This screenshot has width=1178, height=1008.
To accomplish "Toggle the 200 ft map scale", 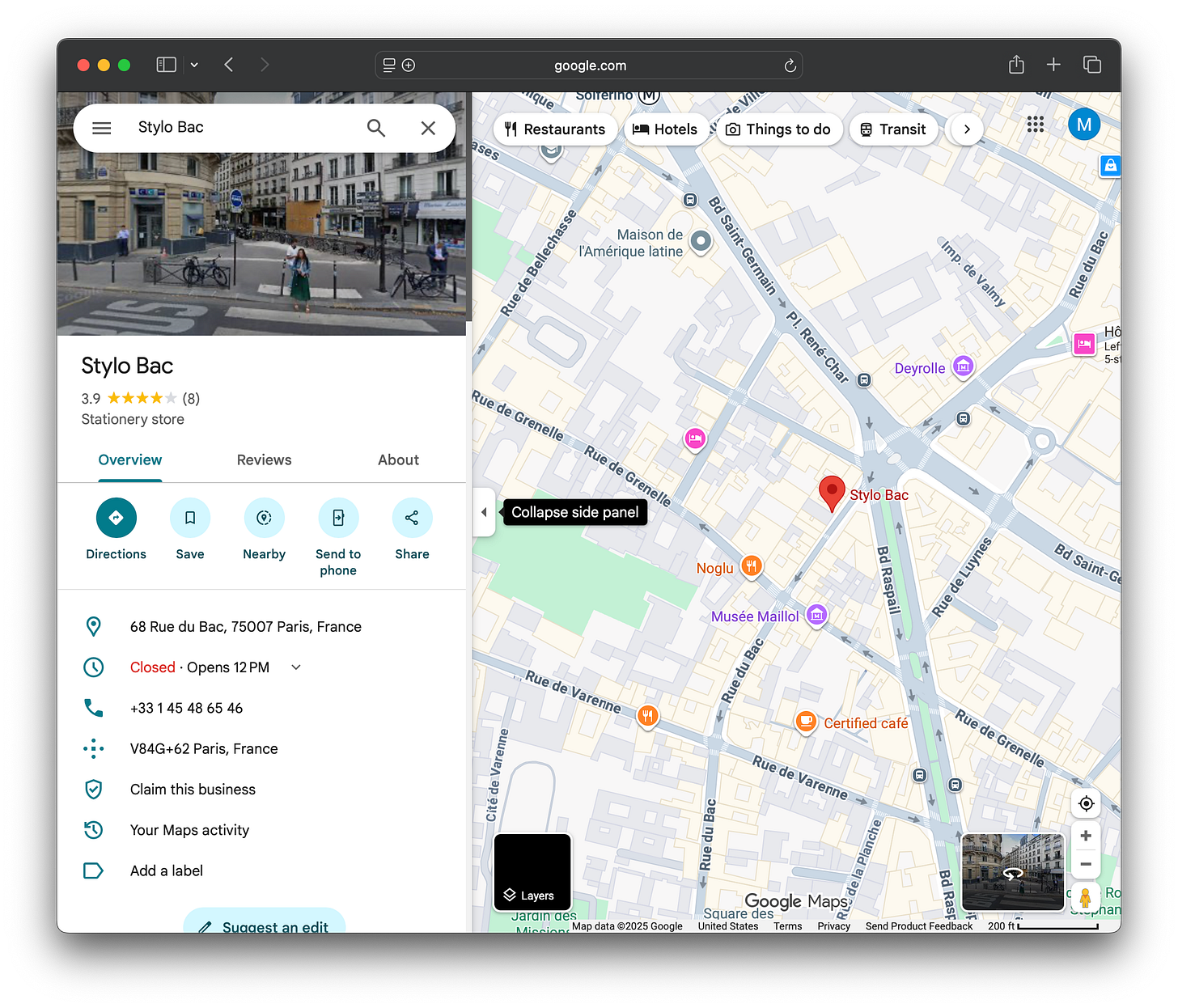I will click(x=1043, y=926).
